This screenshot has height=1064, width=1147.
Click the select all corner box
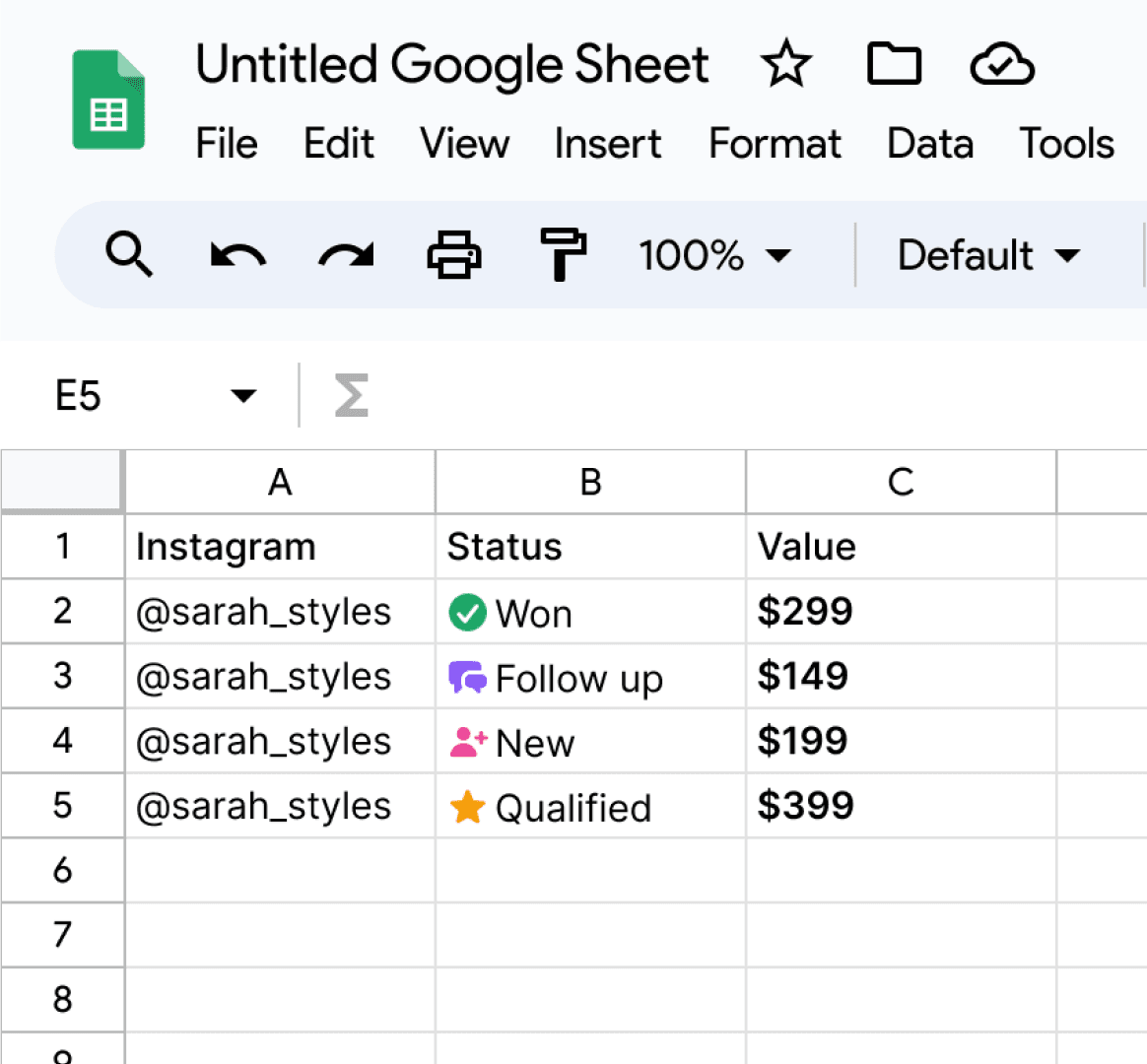coord(61,482)
